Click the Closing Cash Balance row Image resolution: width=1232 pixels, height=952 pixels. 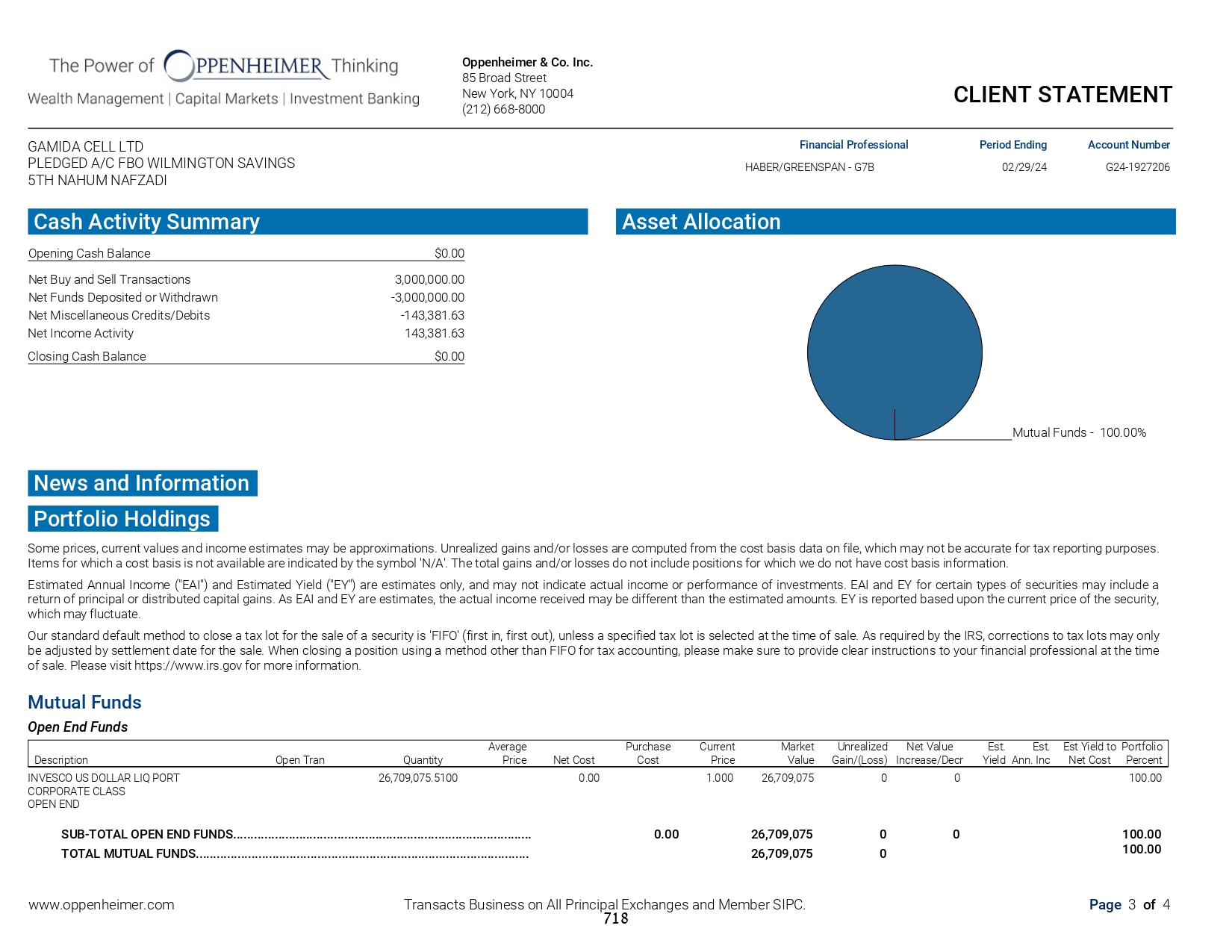pos(246,357)
